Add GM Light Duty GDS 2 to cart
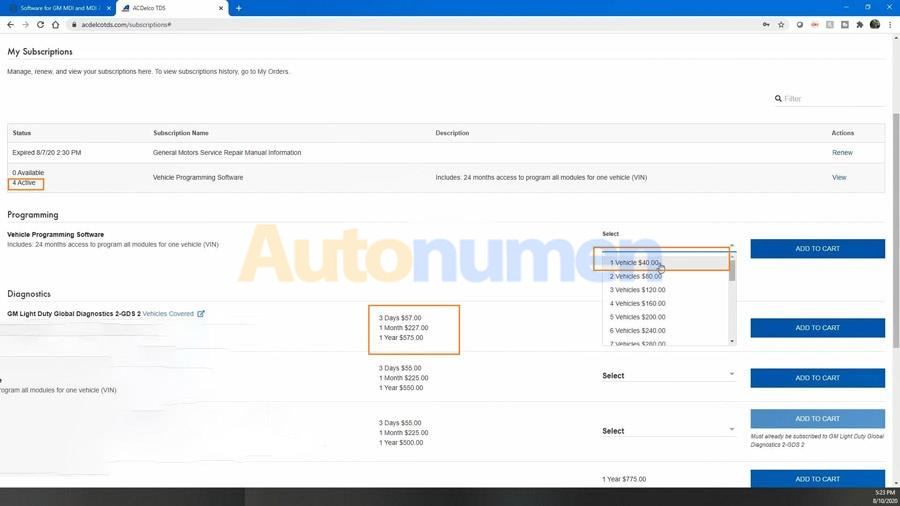The height and width of the screenshot is (506, 900). click(x=817, y=328)
